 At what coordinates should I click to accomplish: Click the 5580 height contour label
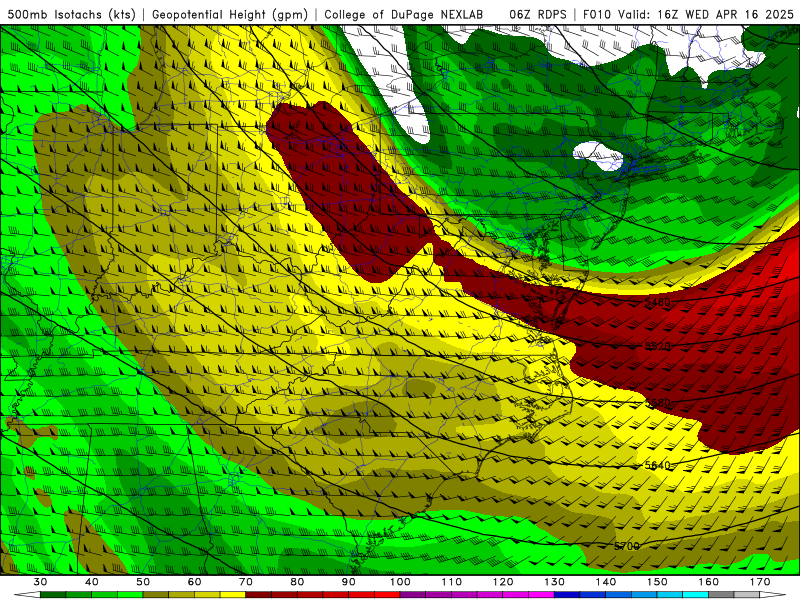[658, 403]
